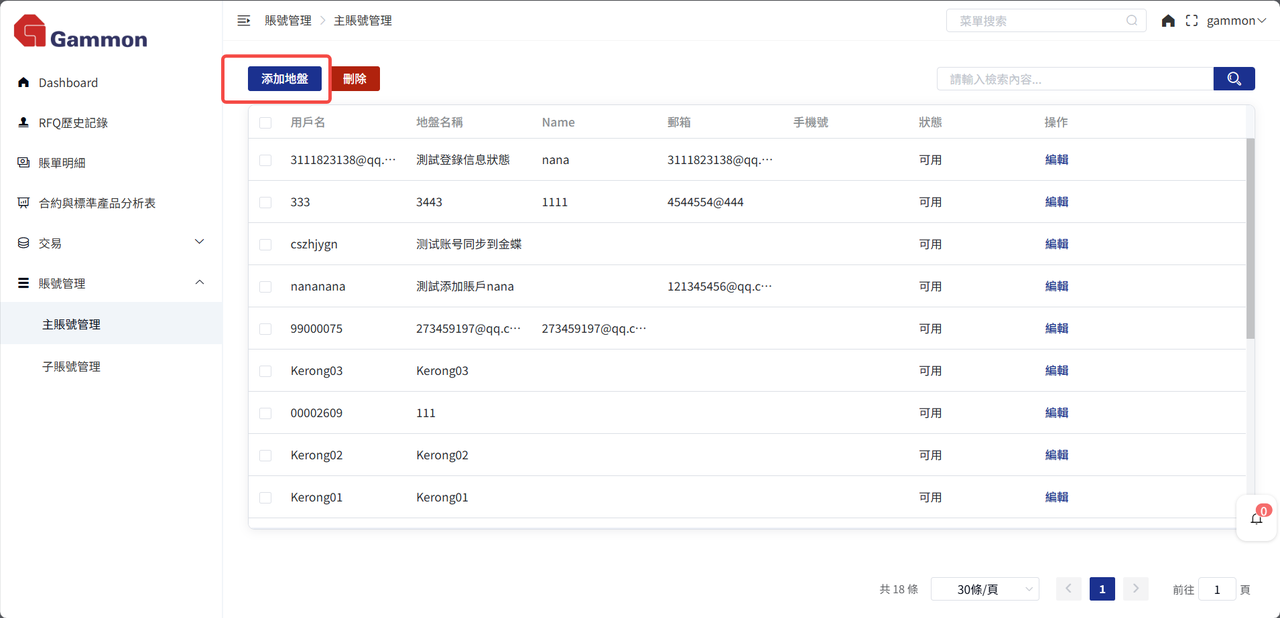This screenshot has height=618, width=1280.
Task: Tick the checkbox for Kerong03
Action: (x=265, y=371)
